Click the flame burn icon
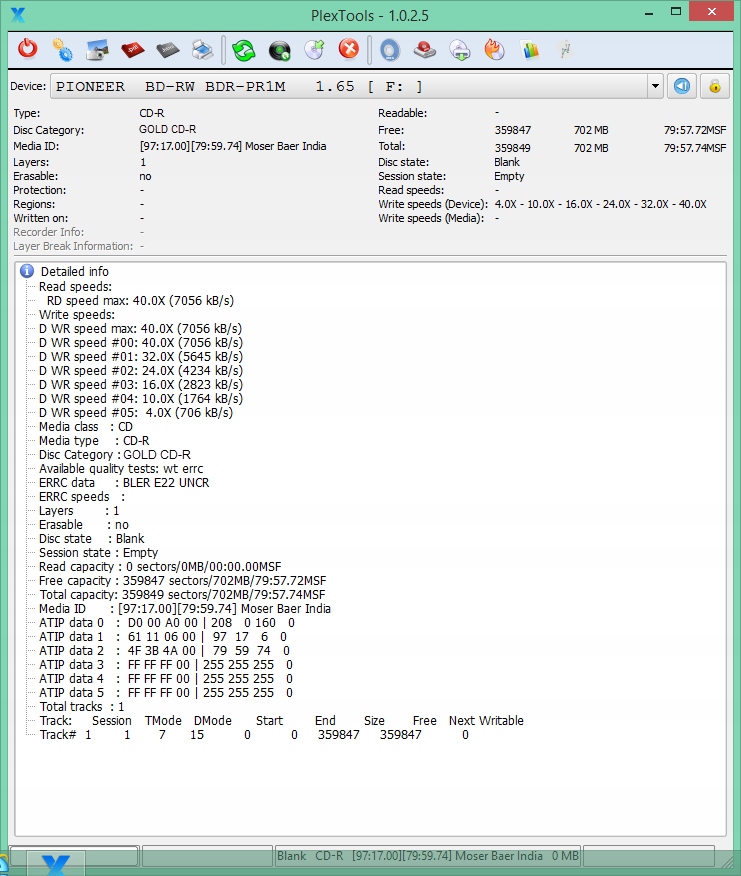This screenshot has height=876, width=741. click(x=494, y=49)
